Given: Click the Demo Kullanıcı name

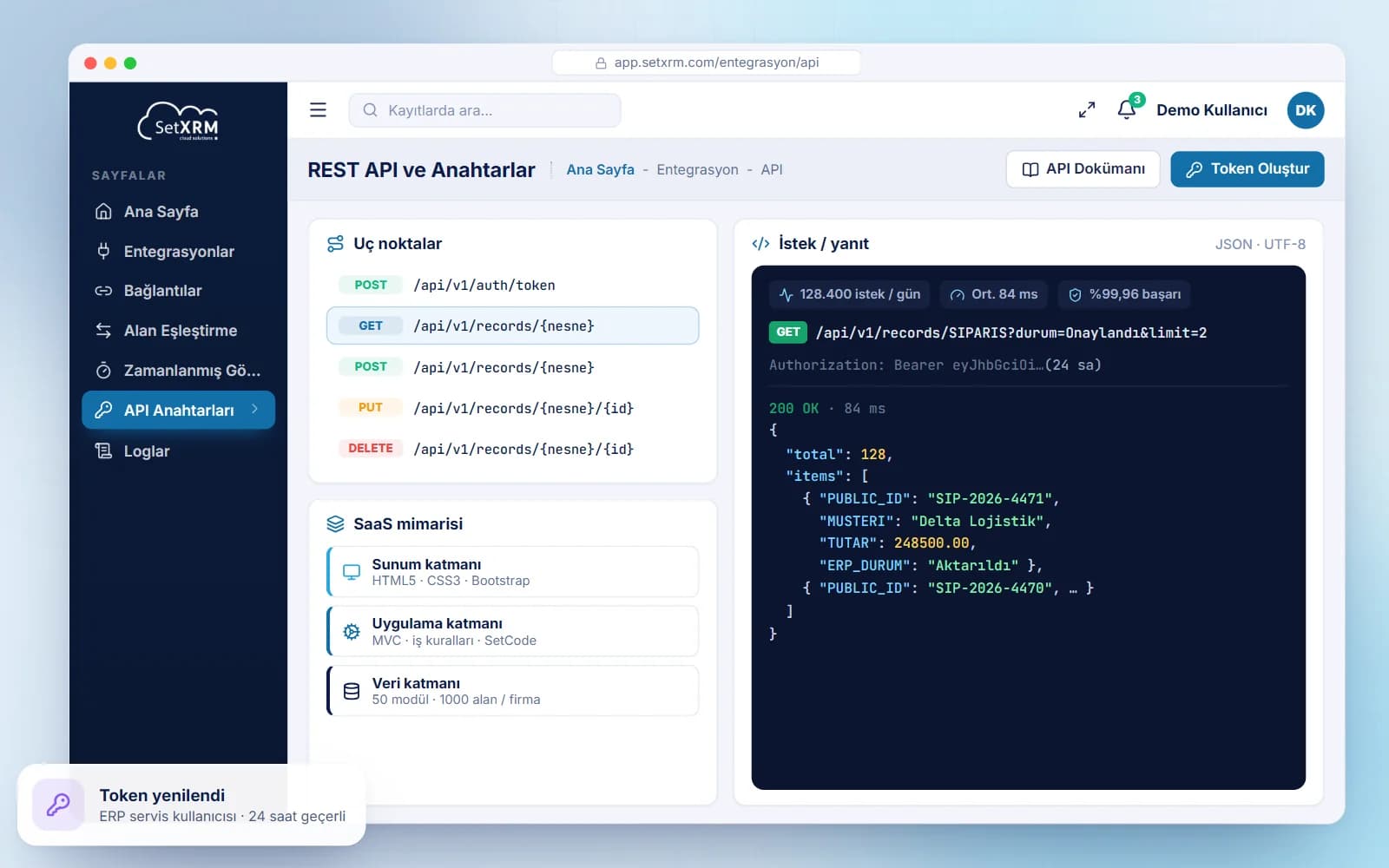Looking at the screenshot, I should click(x=1212, y=110).
